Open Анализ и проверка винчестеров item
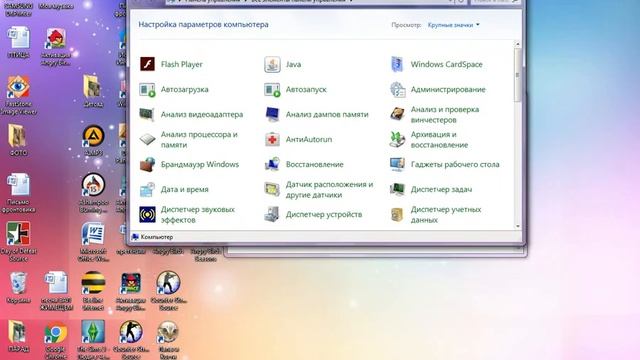Image resolution: width=640 pixels, height=360 pixels. tap(434, 114)
